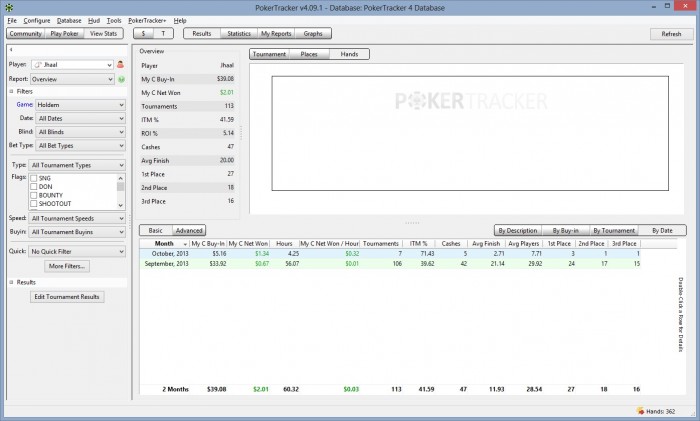Switch to the Basic view
This screenshot has width=700, height=421.
[156, 230]
